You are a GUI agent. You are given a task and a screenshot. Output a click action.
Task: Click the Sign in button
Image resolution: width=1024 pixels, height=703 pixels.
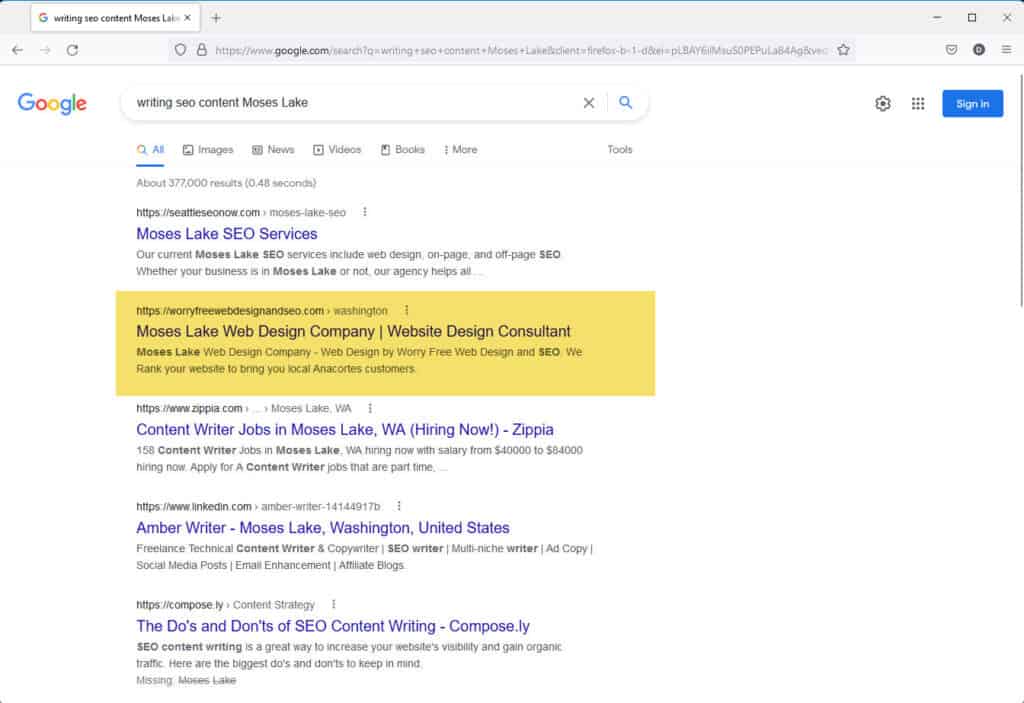point(972,103)
